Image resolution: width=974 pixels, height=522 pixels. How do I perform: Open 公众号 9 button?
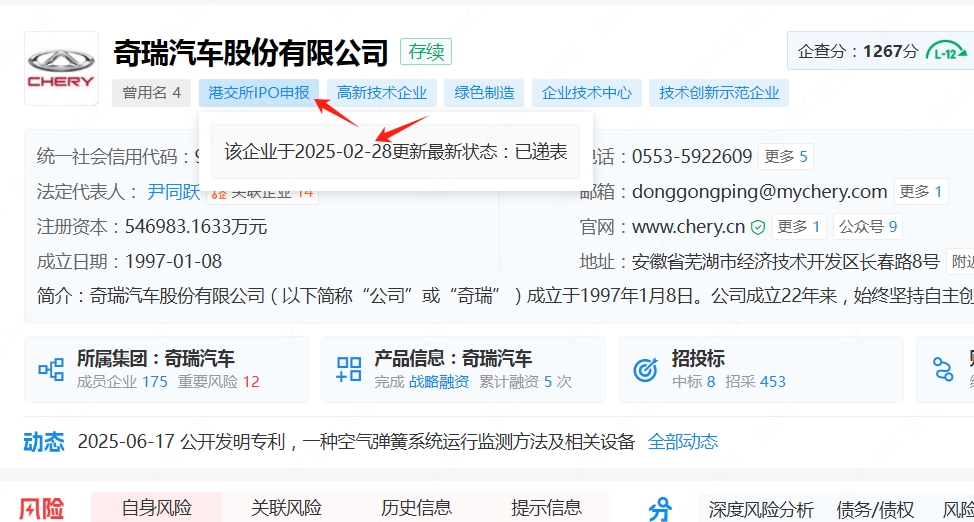pos(868,227)
